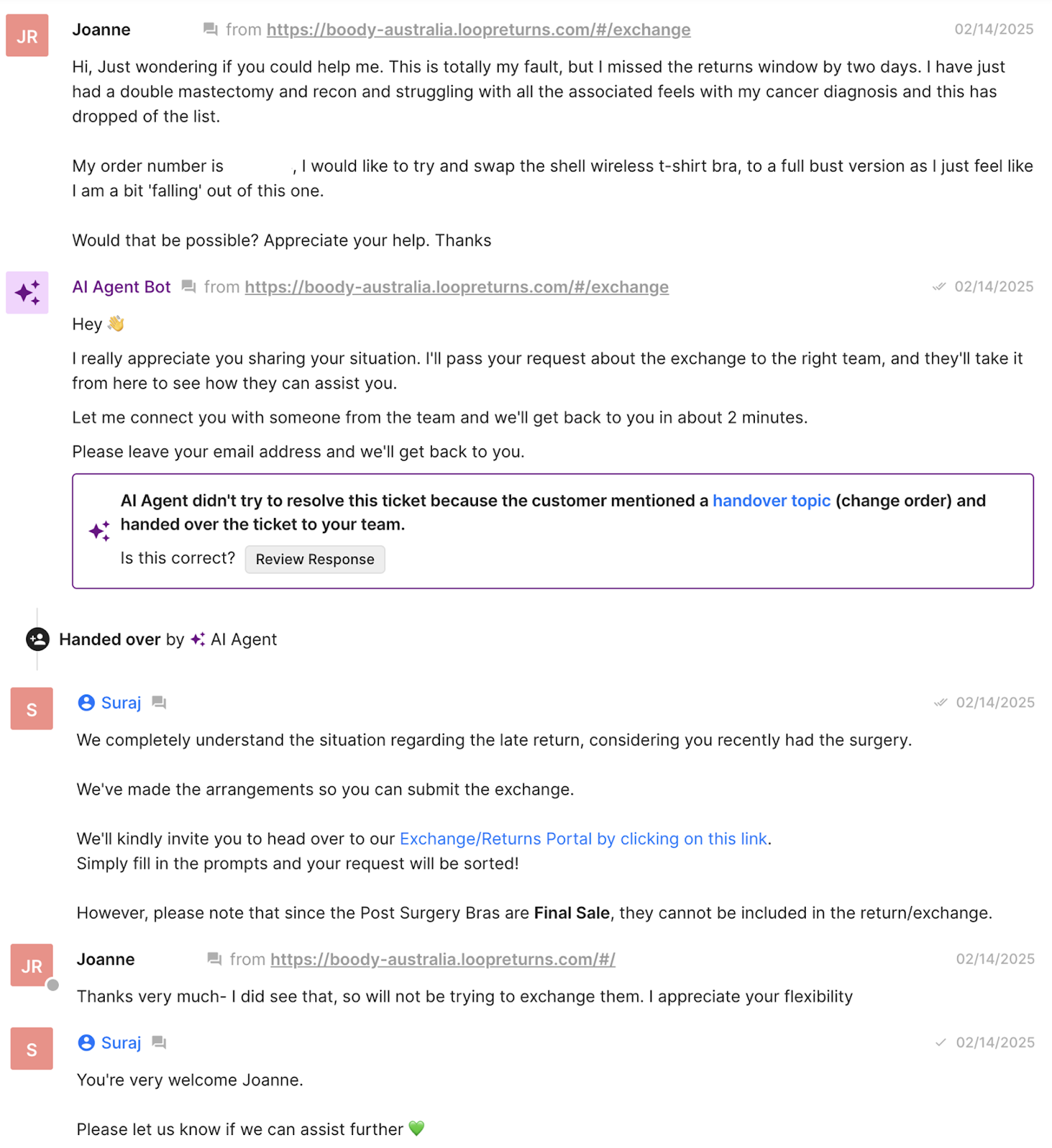Open the loopreturns exchange URL in Joanne's first message
Image resolution: width=1052 pixels, height=1148 pixels.
click(x=478, y=29)
